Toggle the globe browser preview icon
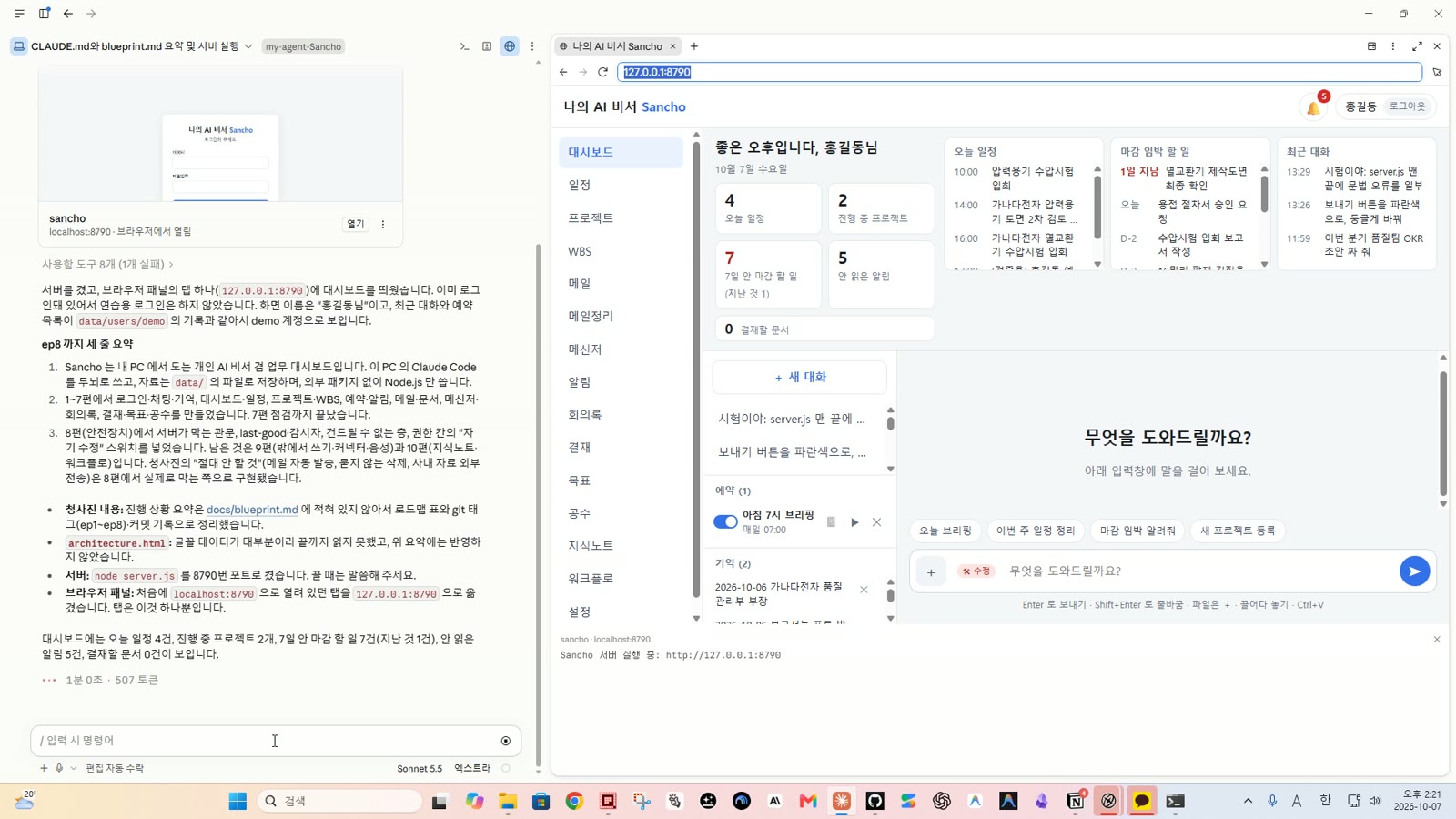This screenshot has height=819, width=1456. pos(510,46)
